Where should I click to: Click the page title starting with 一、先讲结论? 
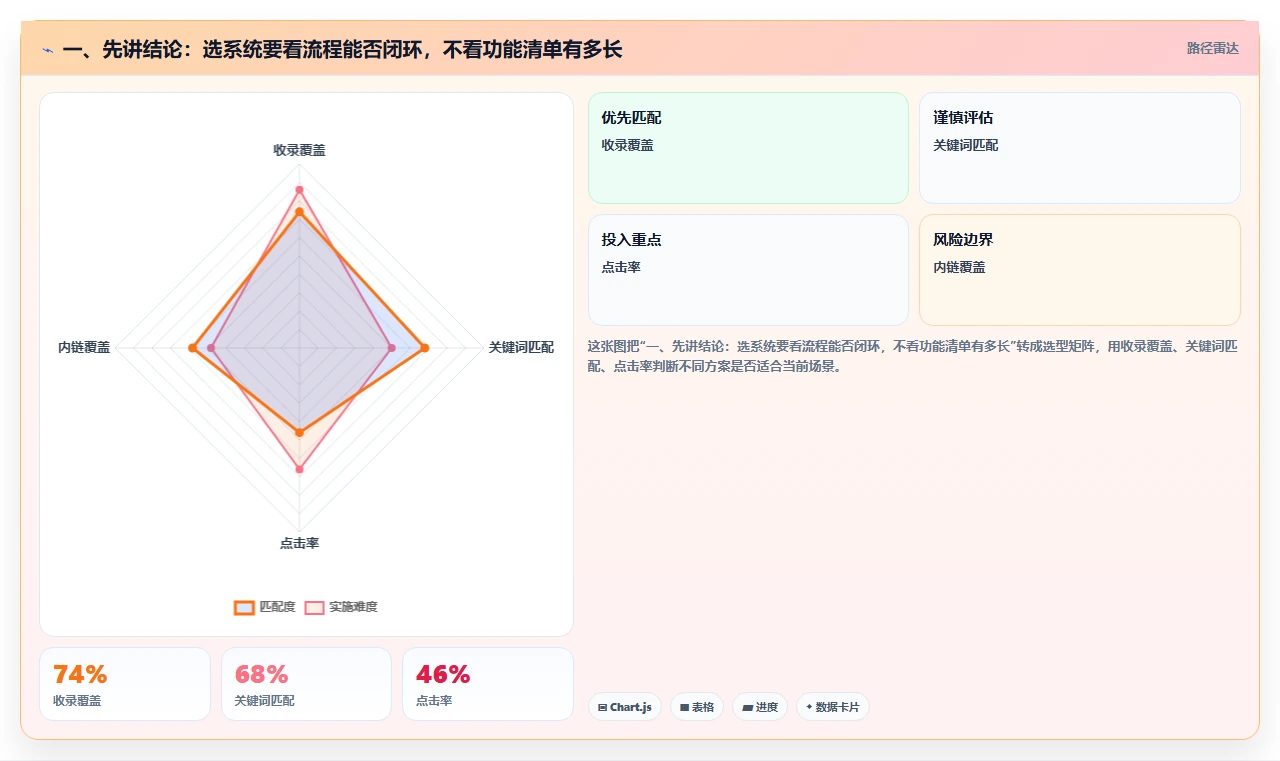pos(342,49)
